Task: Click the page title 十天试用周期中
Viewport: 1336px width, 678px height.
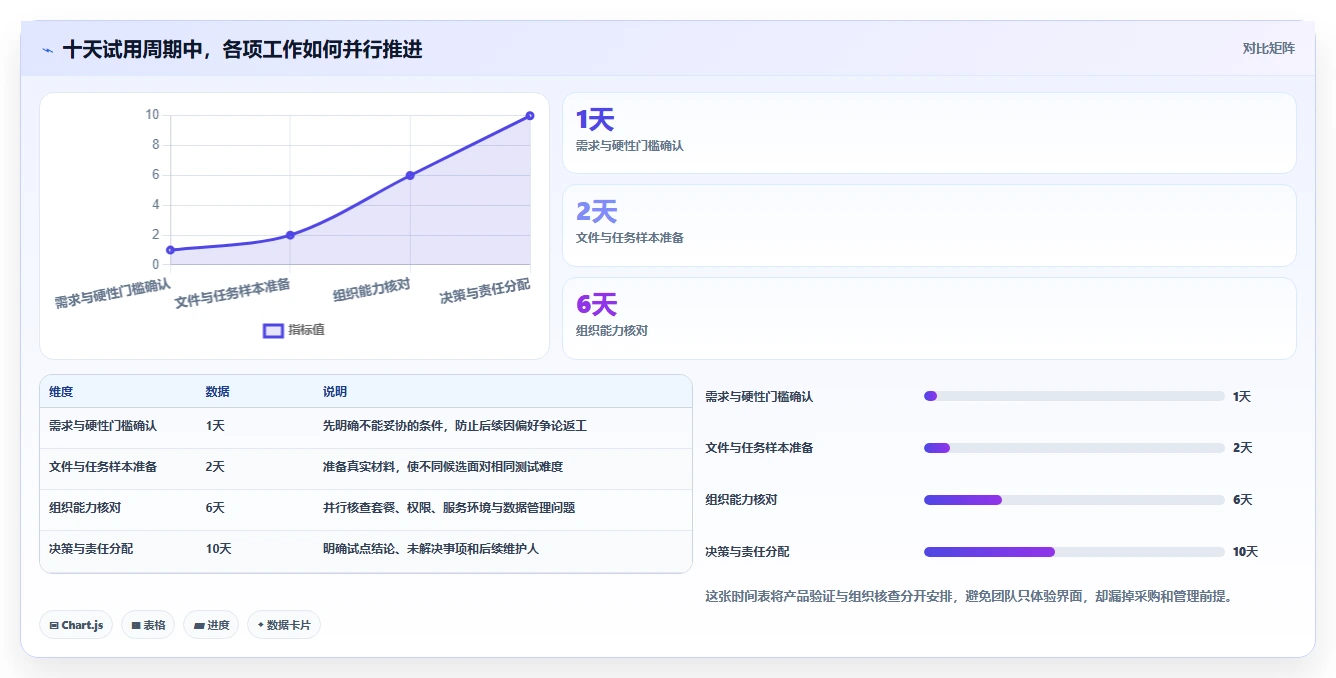Action: 242,49
